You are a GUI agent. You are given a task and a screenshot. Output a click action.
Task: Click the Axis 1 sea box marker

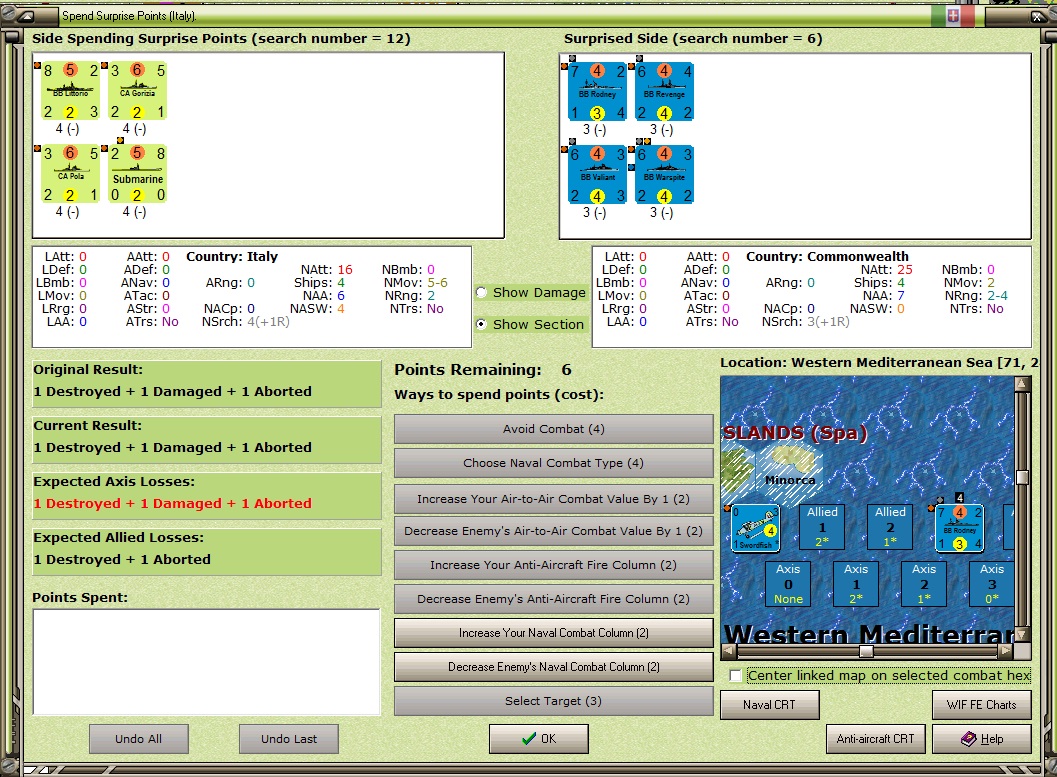pyautogui.click(x=856, y=584)
